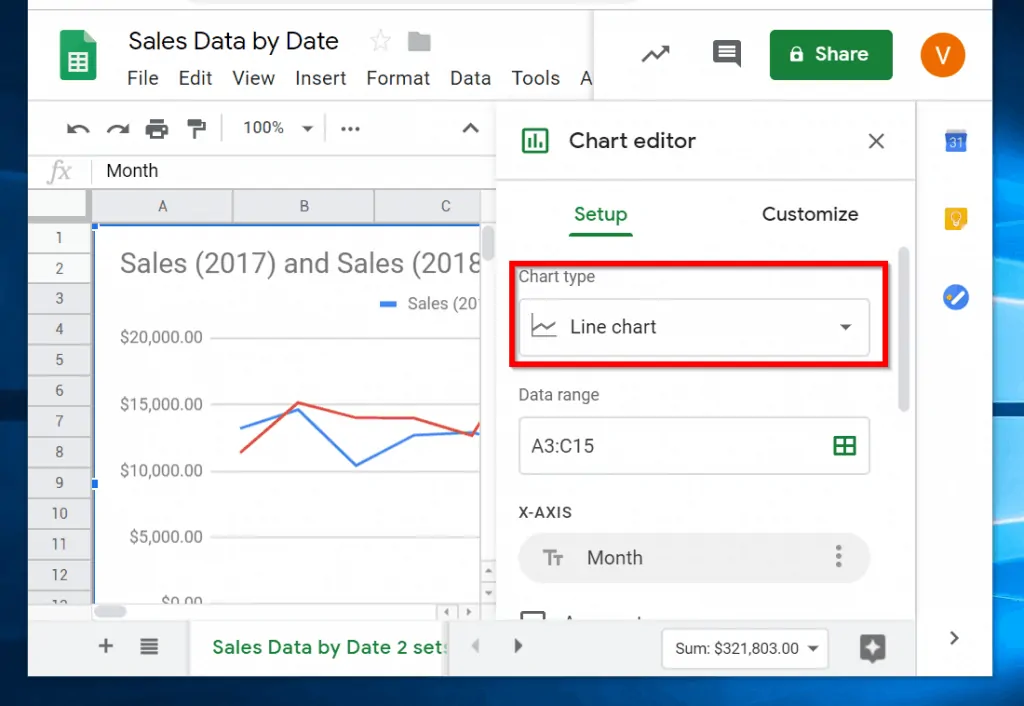Switch to the Customize tab
1024x706 pixels.
tap(809, 214)
